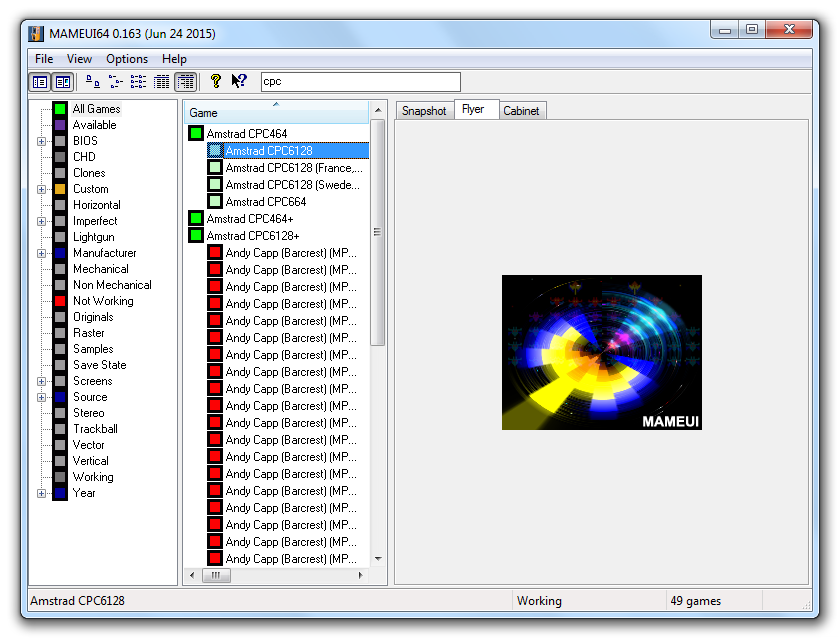Toggle grouped view toolbar button
This screenshot has height=640, width=839.
tap(186, 82)
